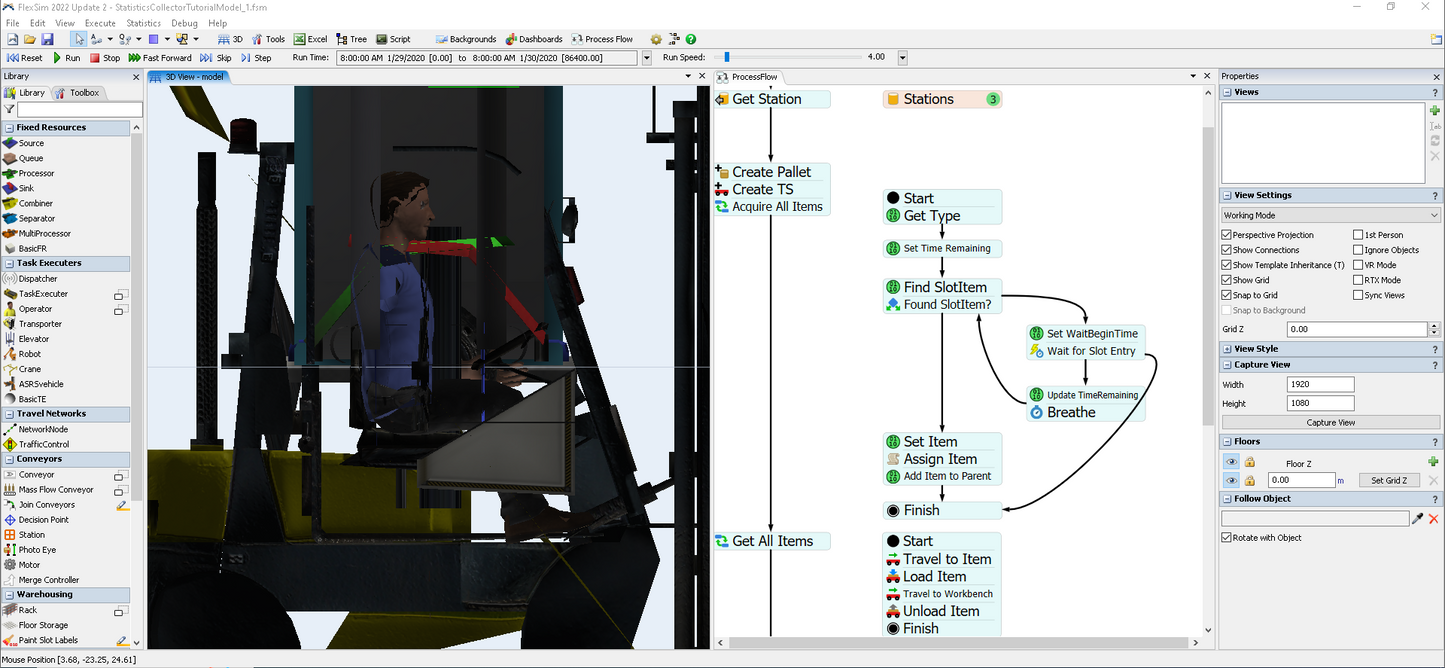
Task: Open the File menu
Action: (13, 23)
